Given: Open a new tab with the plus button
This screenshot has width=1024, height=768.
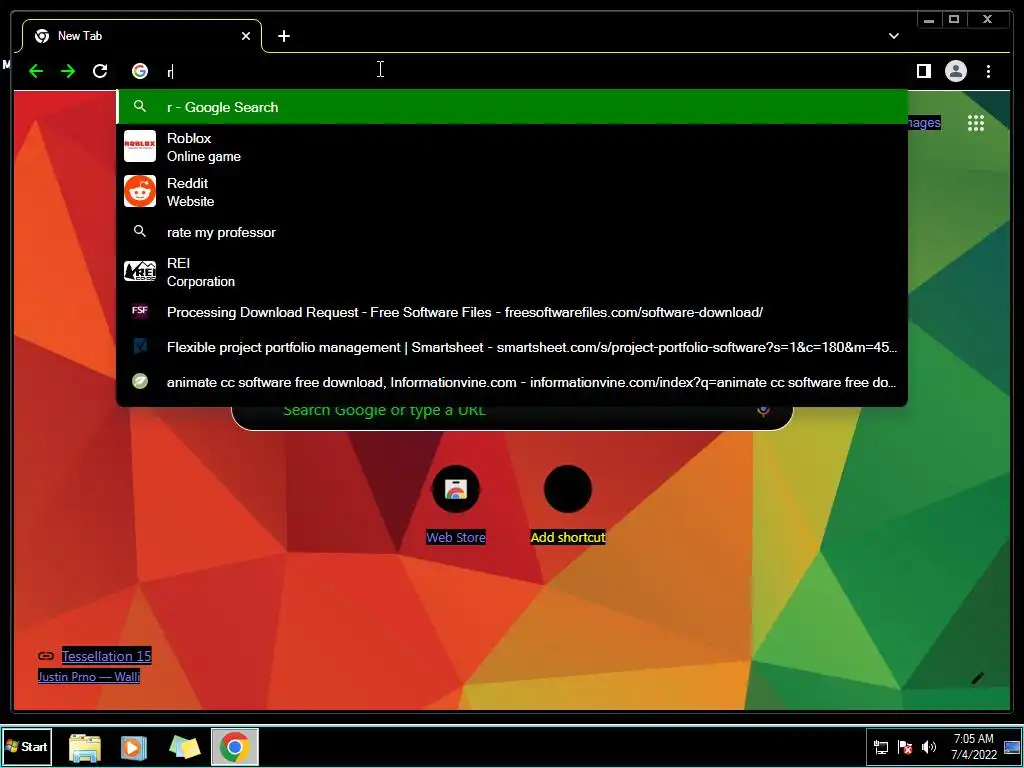Looking at the screenshot, I should tap(283, 36).
